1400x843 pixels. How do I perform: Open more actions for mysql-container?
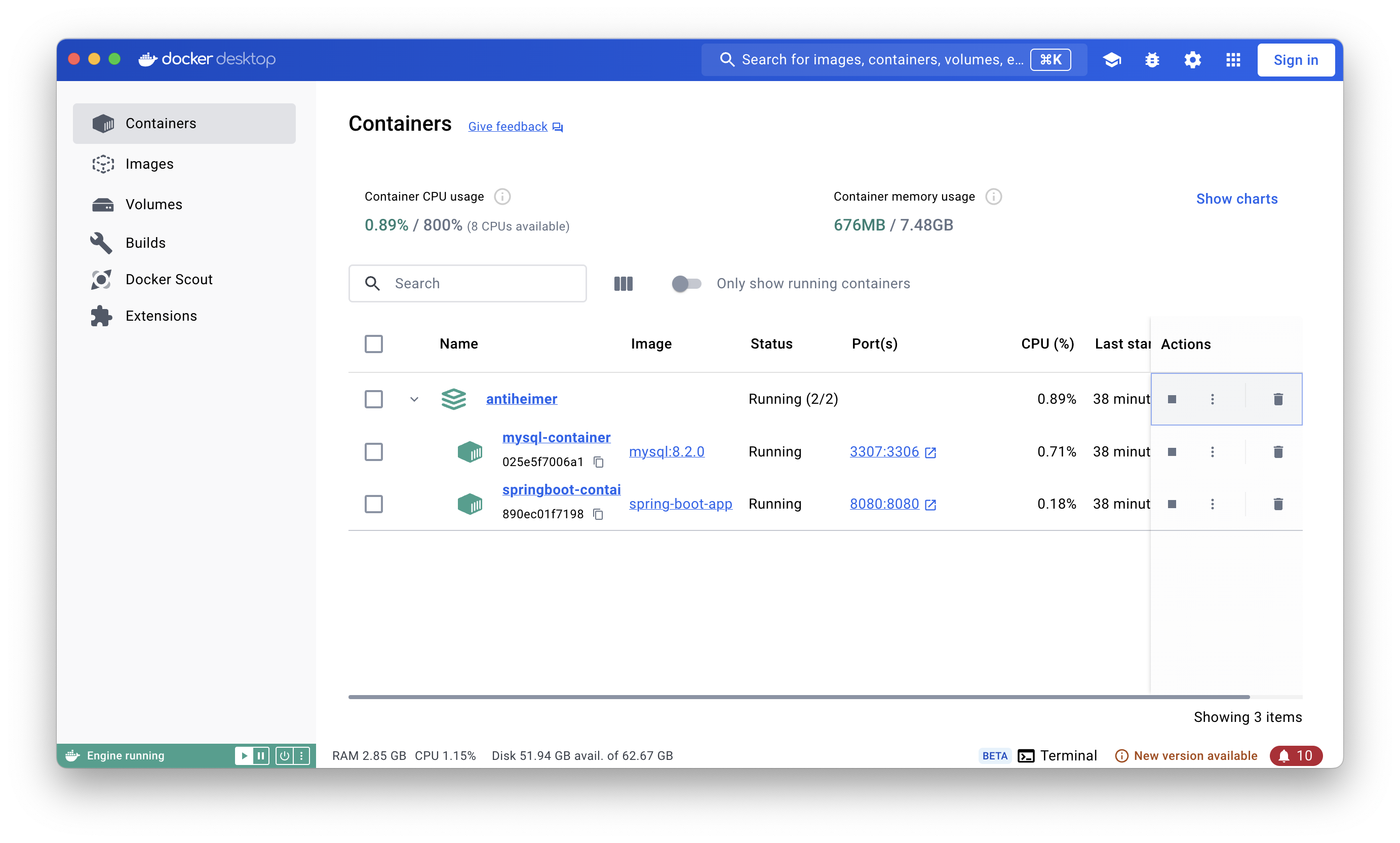tap(1213, 451)
